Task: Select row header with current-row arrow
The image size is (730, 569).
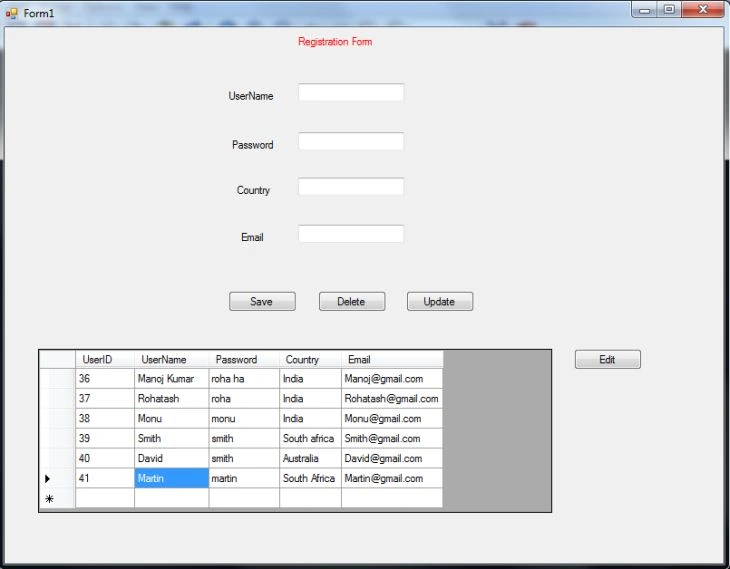Action: (x=57, y=478)
